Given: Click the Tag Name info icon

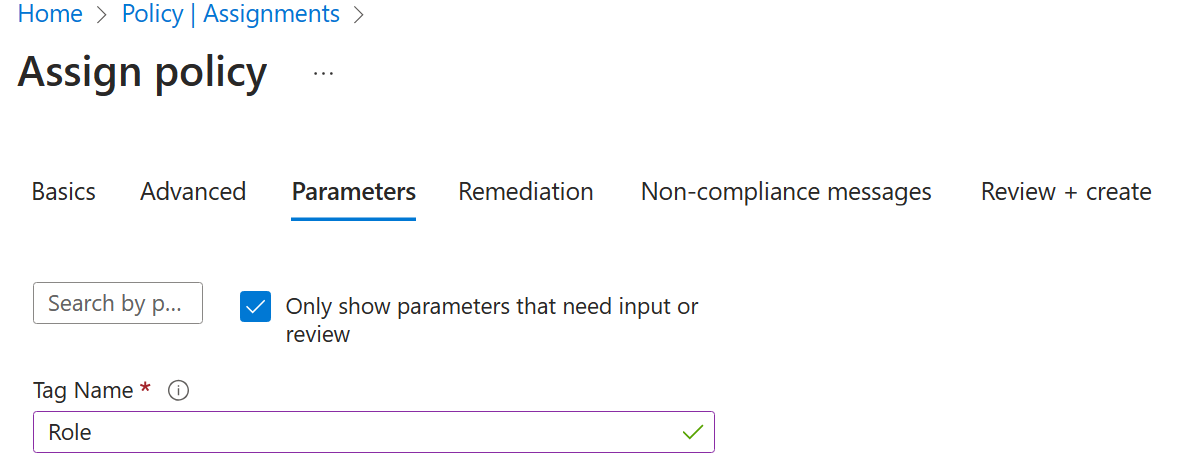Looking at the screenshot, I should (178, 391).
